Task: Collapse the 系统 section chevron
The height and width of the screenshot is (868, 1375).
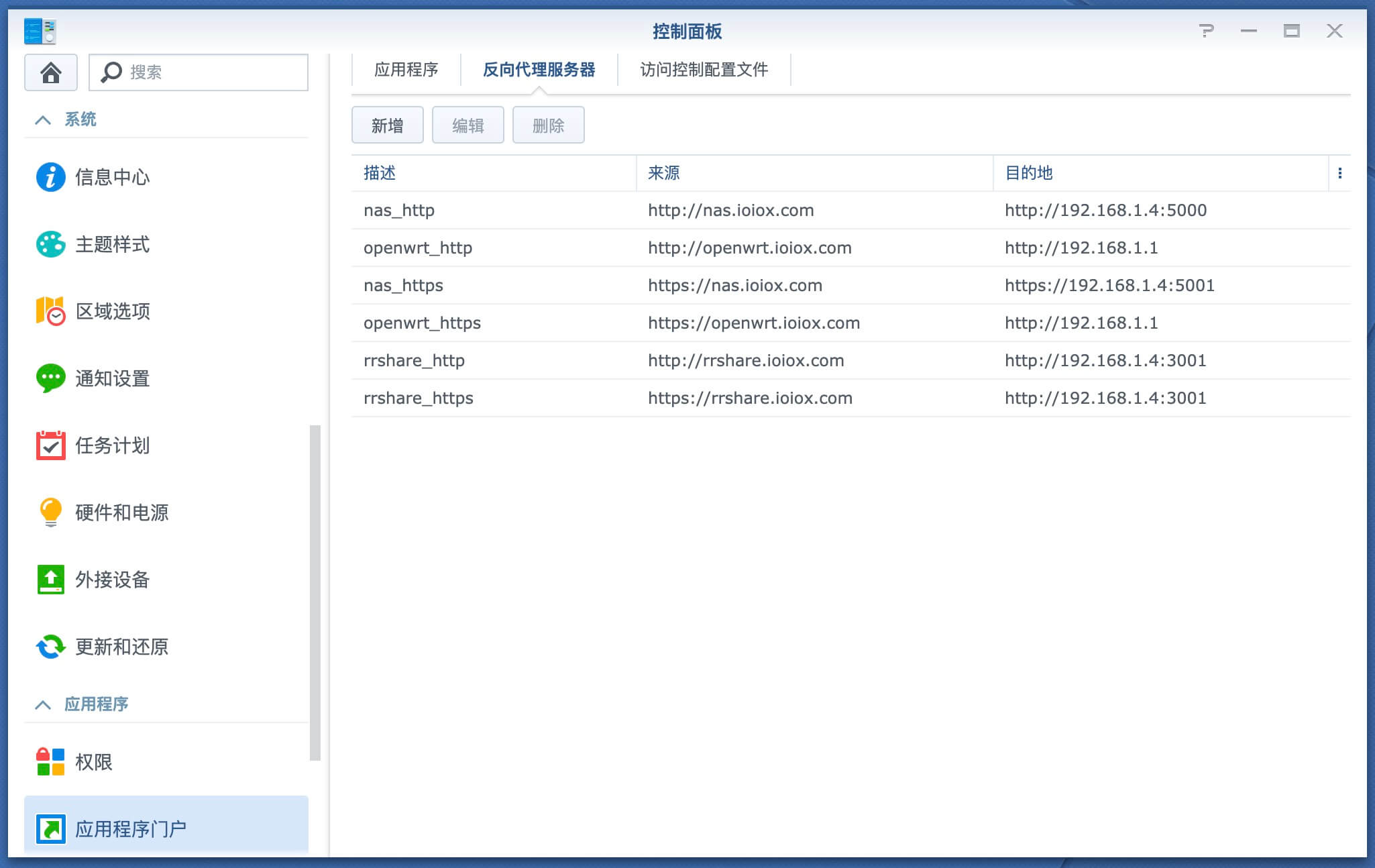Action: 43,120
